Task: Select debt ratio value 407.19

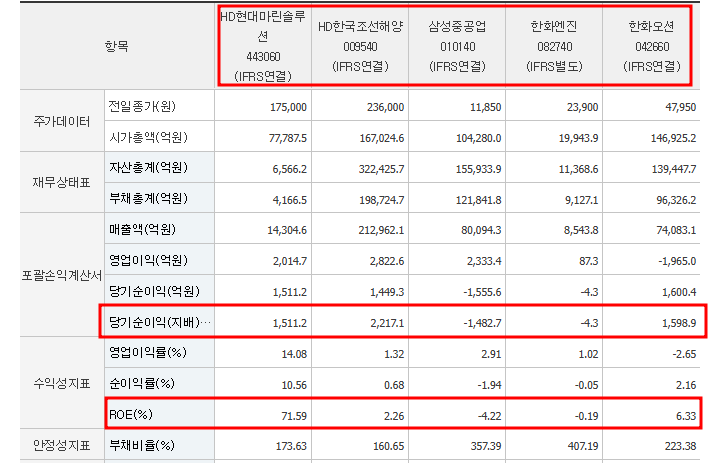Action: [583, 446]
